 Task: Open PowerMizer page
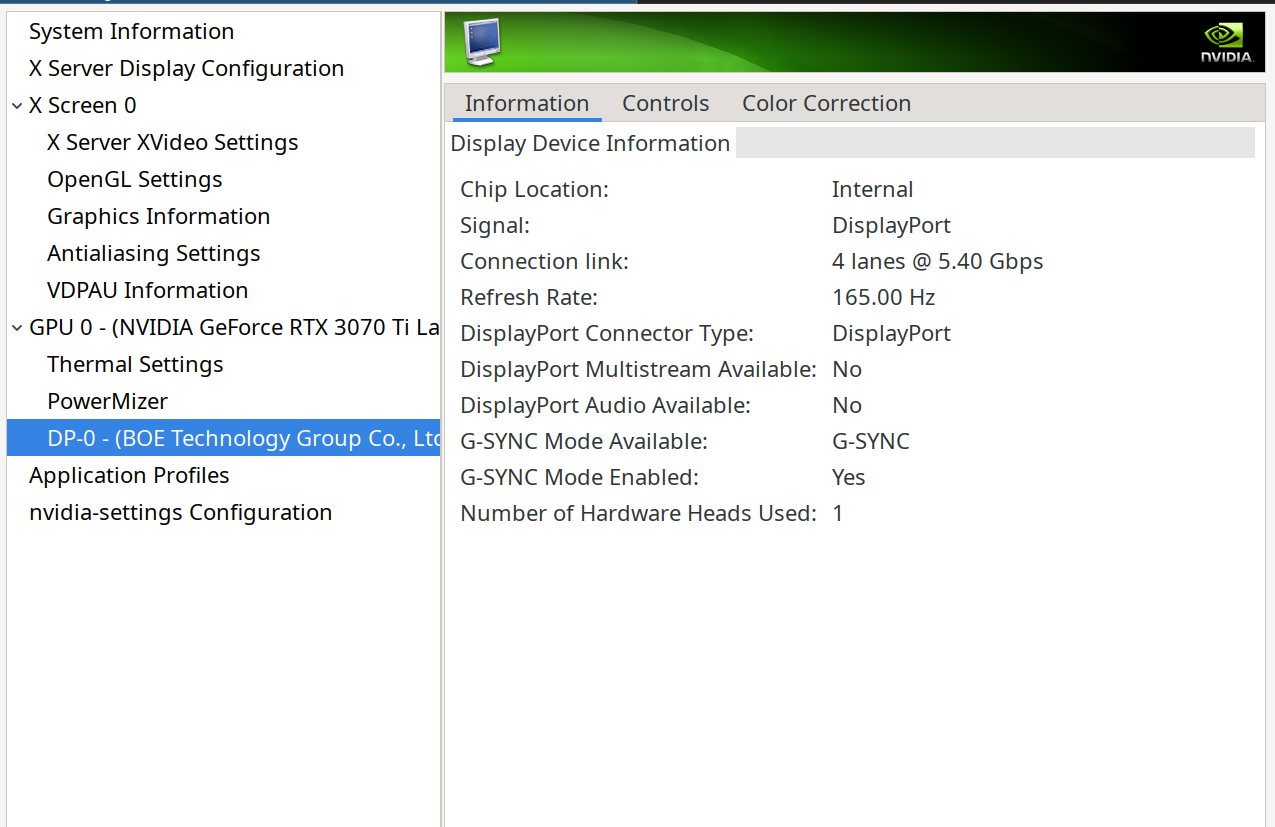[107, 401]
